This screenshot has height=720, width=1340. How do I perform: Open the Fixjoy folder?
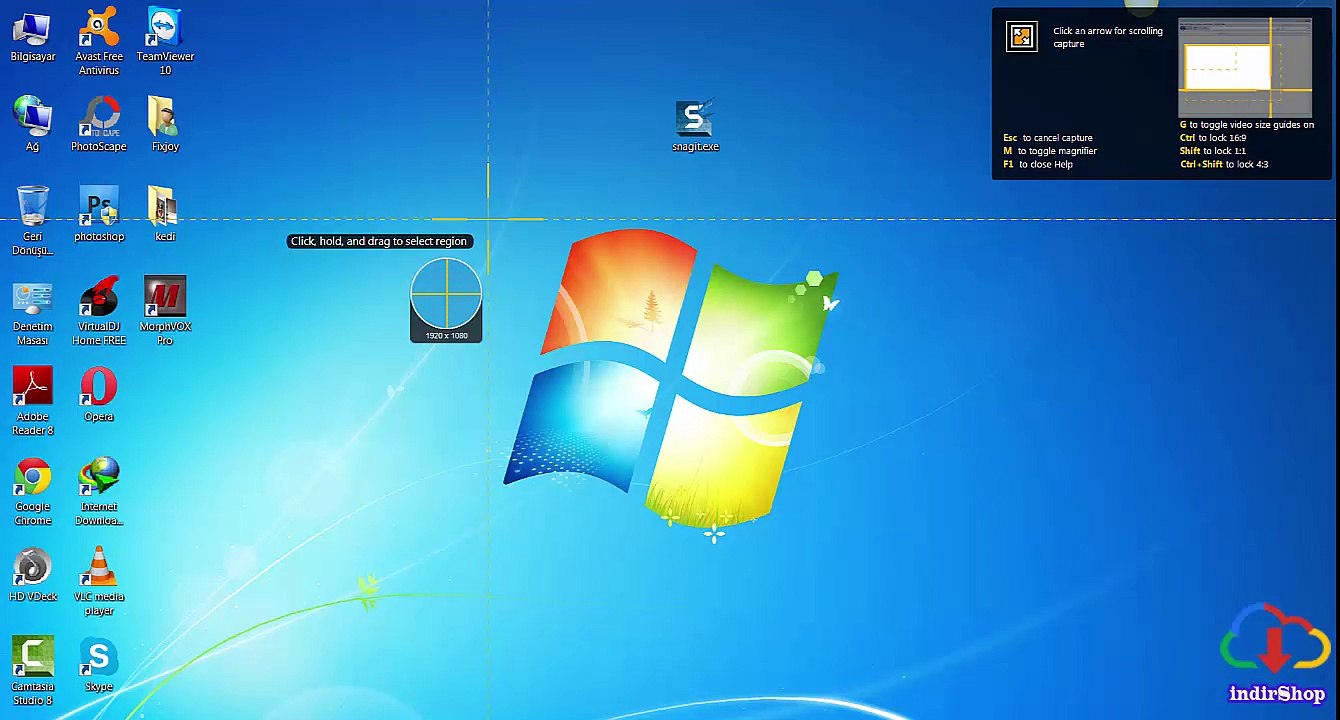point(165,124)
